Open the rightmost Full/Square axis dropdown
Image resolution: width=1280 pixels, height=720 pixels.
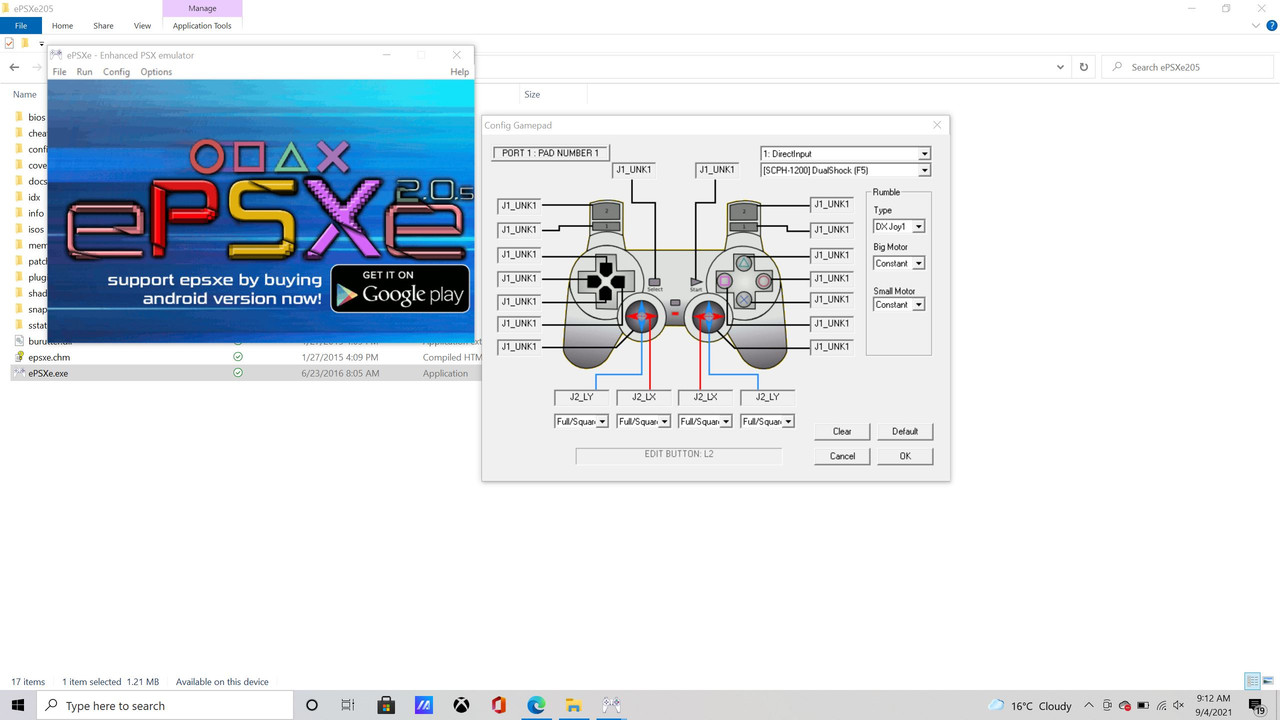click(789, 421)
